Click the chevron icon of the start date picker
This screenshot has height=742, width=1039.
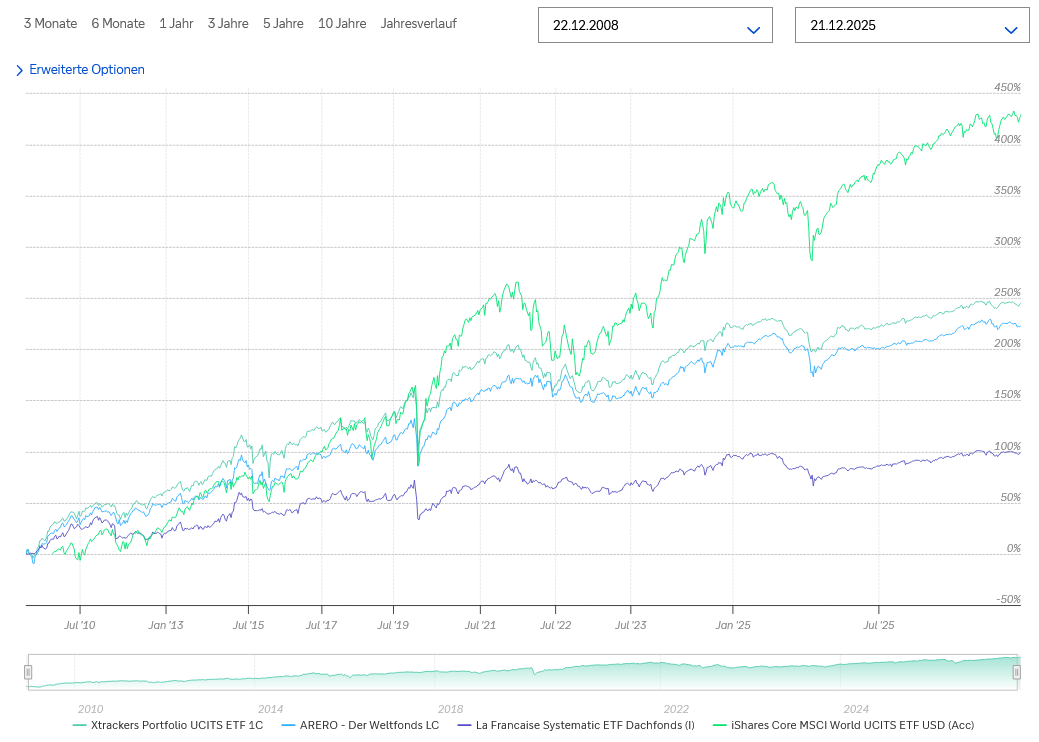[754, 30]
